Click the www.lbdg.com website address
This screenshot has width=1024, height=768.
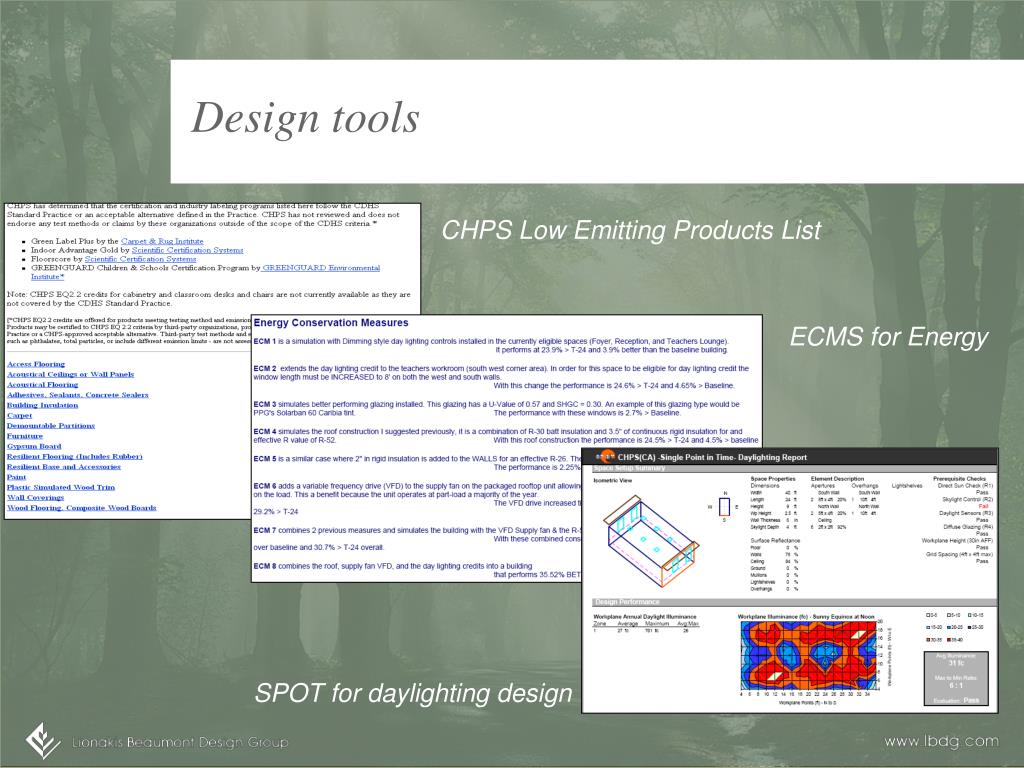coord(941,741)
